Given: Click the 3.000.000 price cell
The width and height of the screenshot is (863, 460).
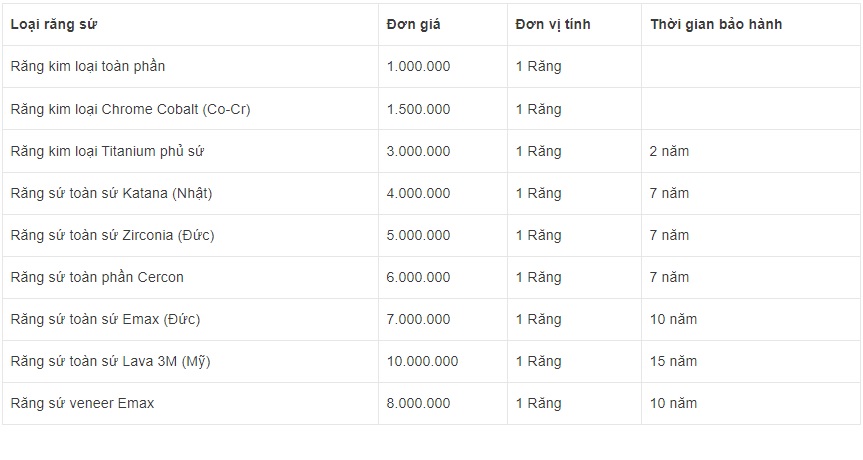Looking at the screenshot, I should [418, 151].
